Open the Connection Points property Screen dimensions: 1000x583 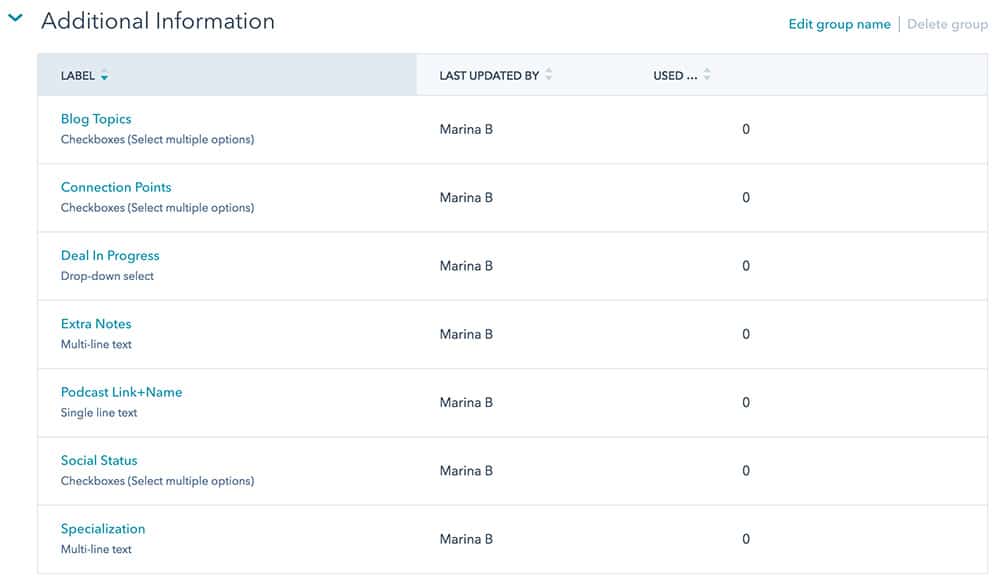[x=115, y=187]
